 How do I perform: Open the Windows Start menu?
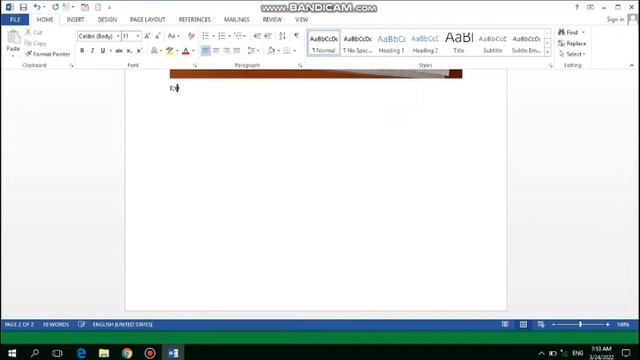[x=12, y=353]
